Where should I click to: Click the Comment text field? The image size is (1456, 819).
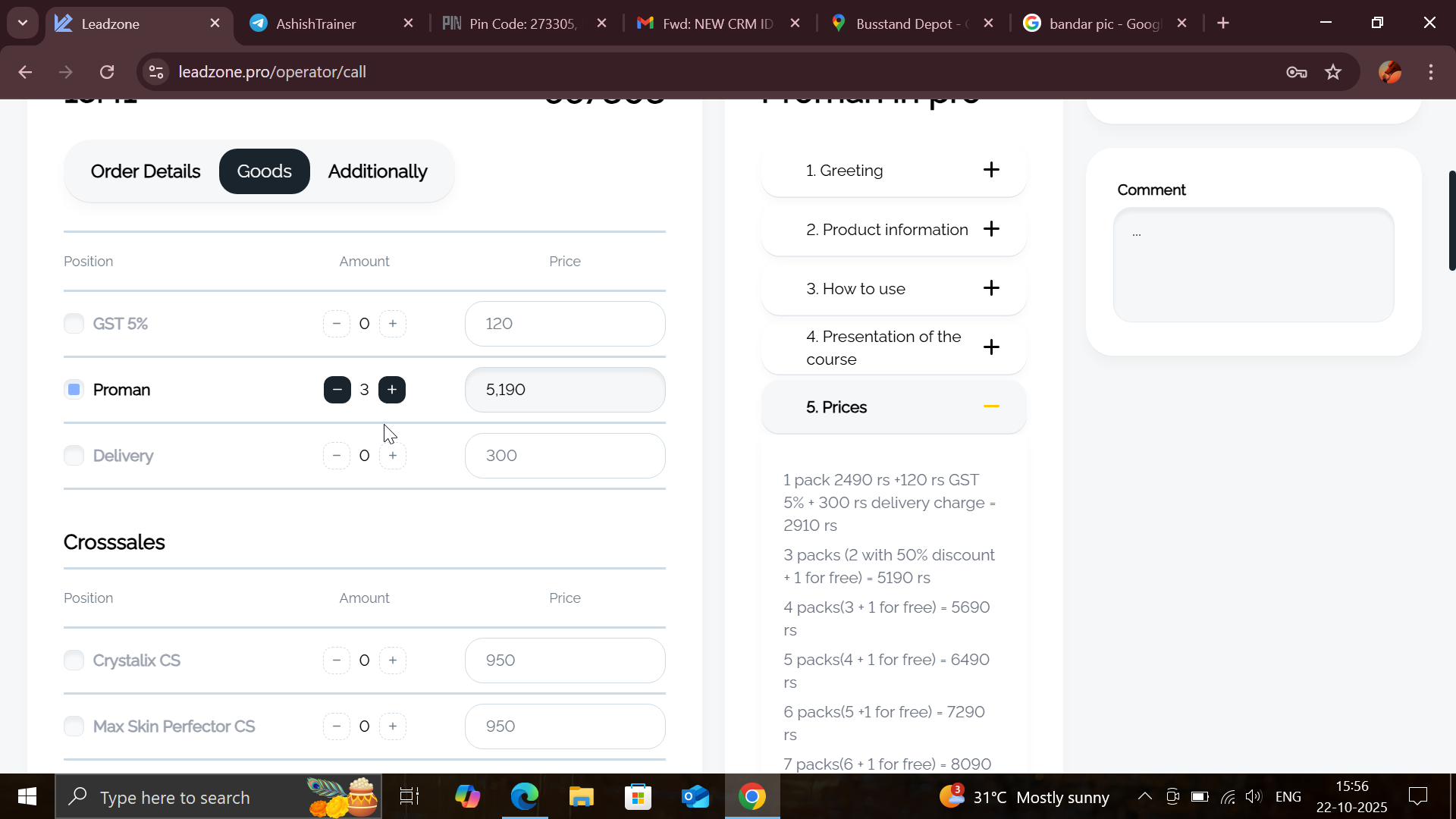(x=1253, y=265)
